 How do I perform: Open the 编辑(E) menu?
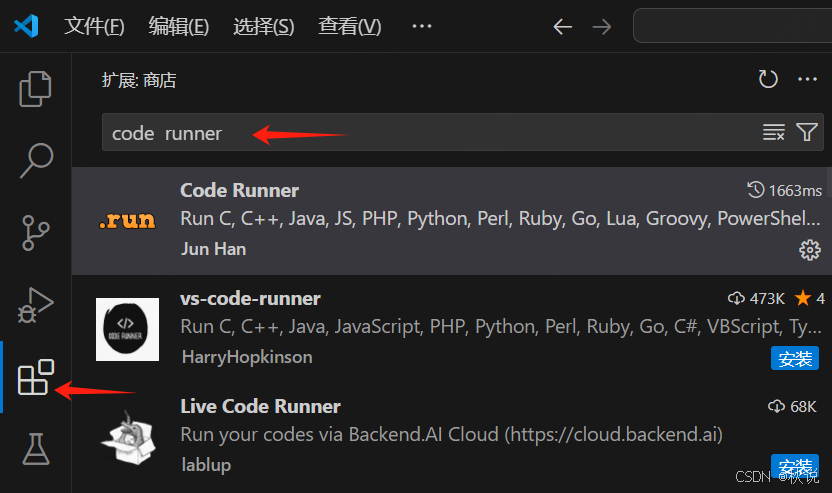pos(179,26)
